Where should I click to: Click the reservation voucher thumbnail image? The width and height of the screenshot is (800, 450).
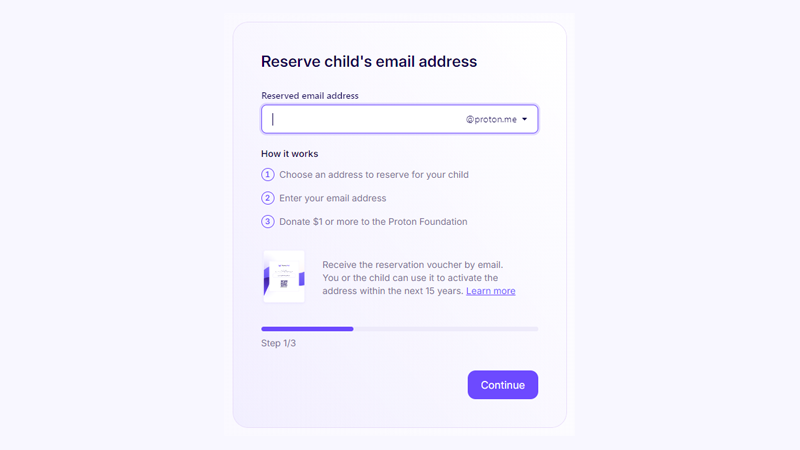click(x=283, y=276)
